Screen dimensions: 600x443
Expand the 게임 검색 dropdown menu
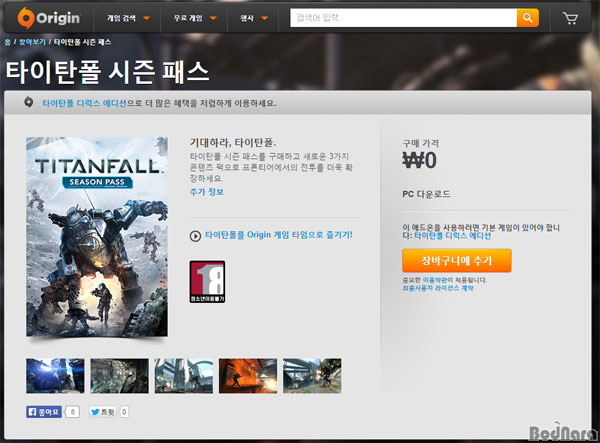point(128,18)
